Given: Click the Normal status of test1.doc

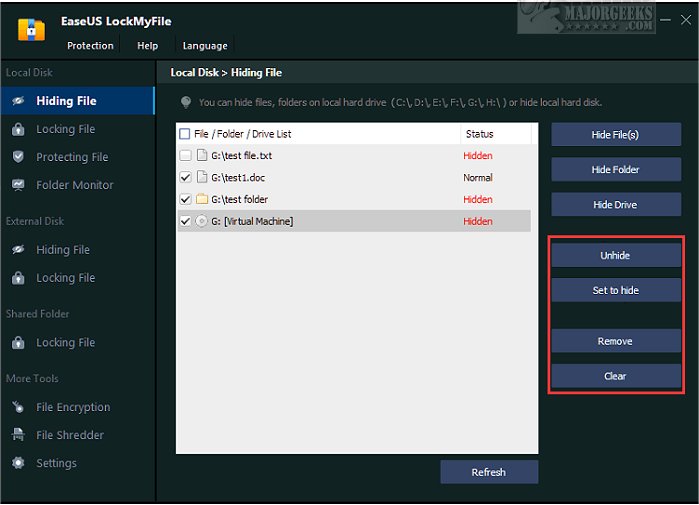Looking at the screenshot, I should [478, 177].
